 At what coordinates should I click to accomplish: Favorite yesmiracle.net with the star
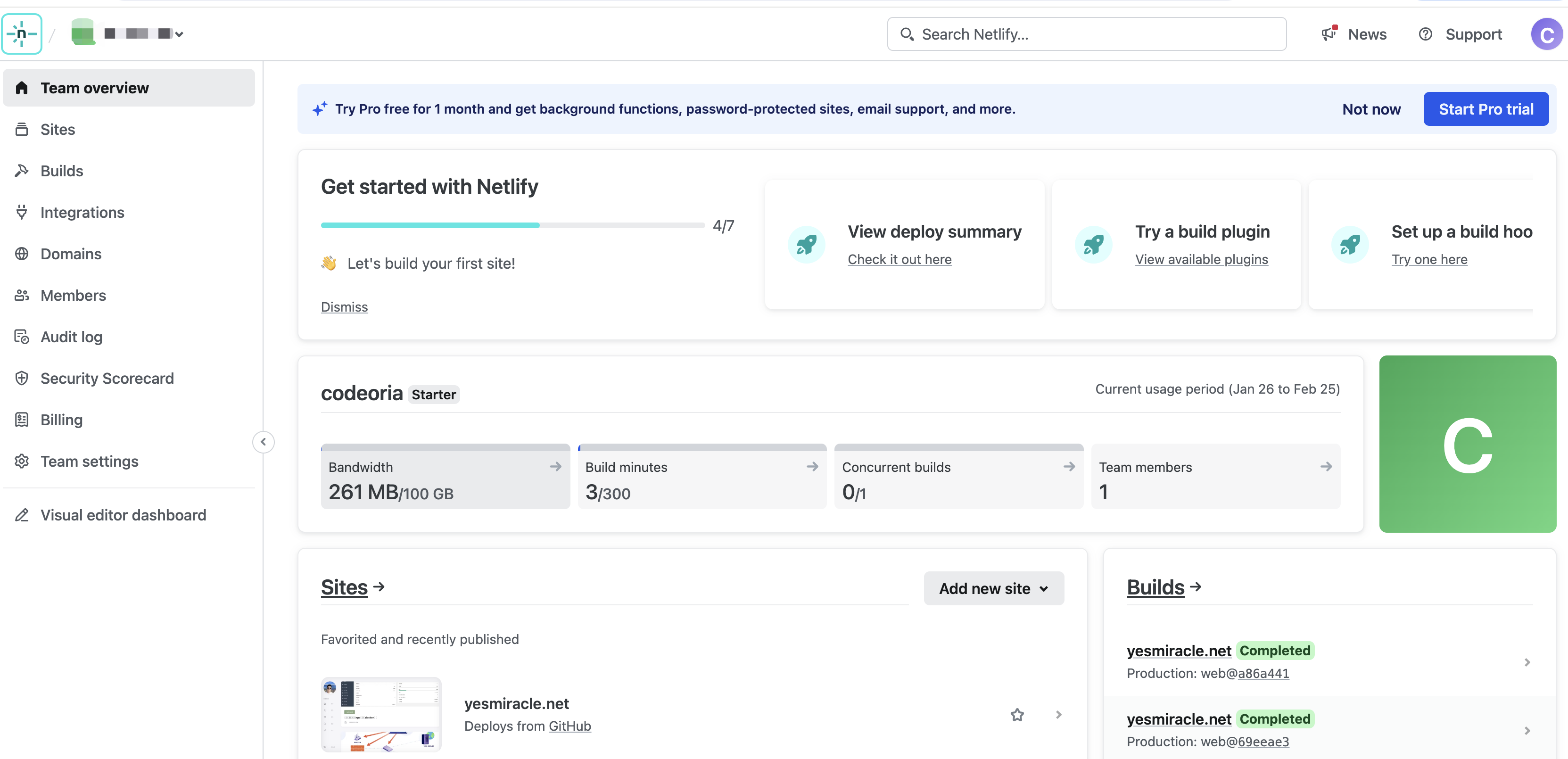point(1016,715)
